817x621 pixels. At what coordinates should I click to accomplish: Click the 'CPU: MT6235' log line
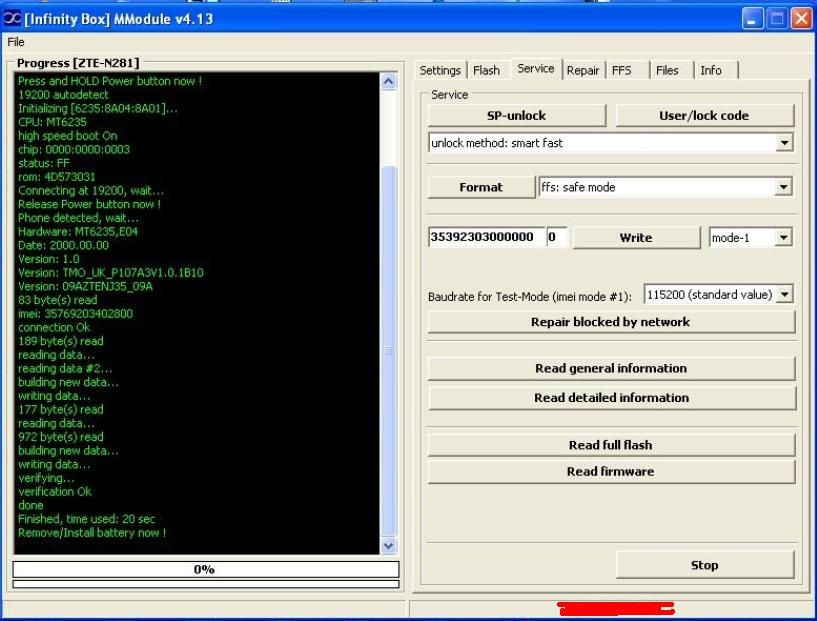tap(52, 122)
